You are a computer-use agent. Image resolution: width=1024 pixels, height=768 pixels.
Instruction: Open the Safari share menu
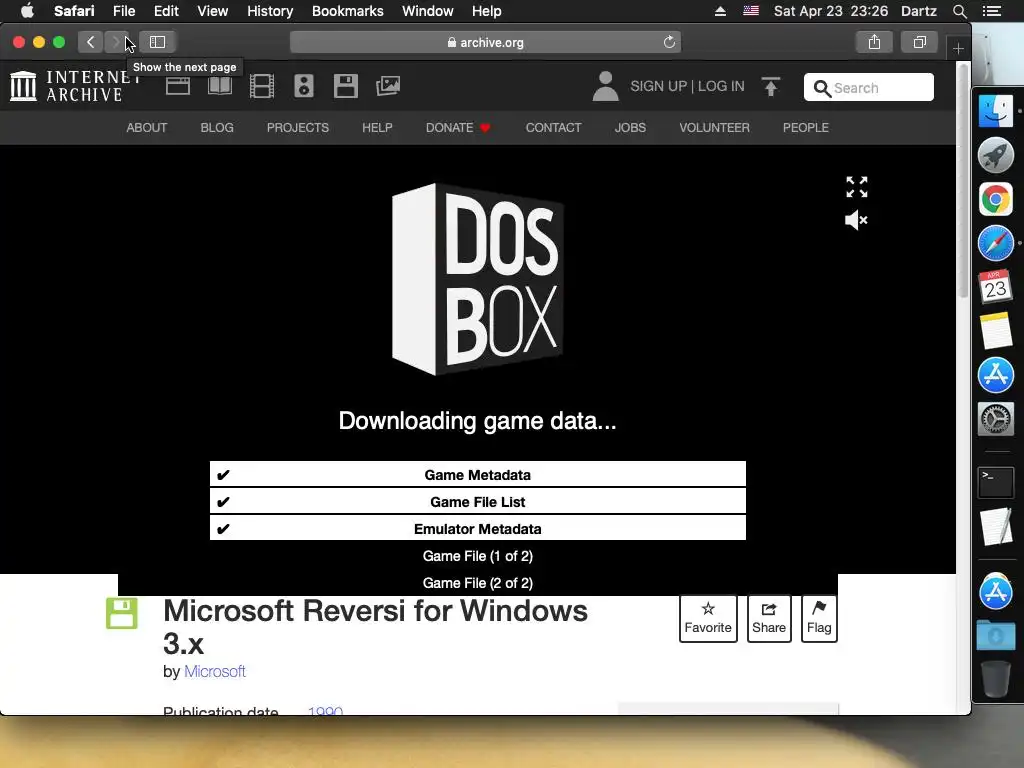point(874,42)
